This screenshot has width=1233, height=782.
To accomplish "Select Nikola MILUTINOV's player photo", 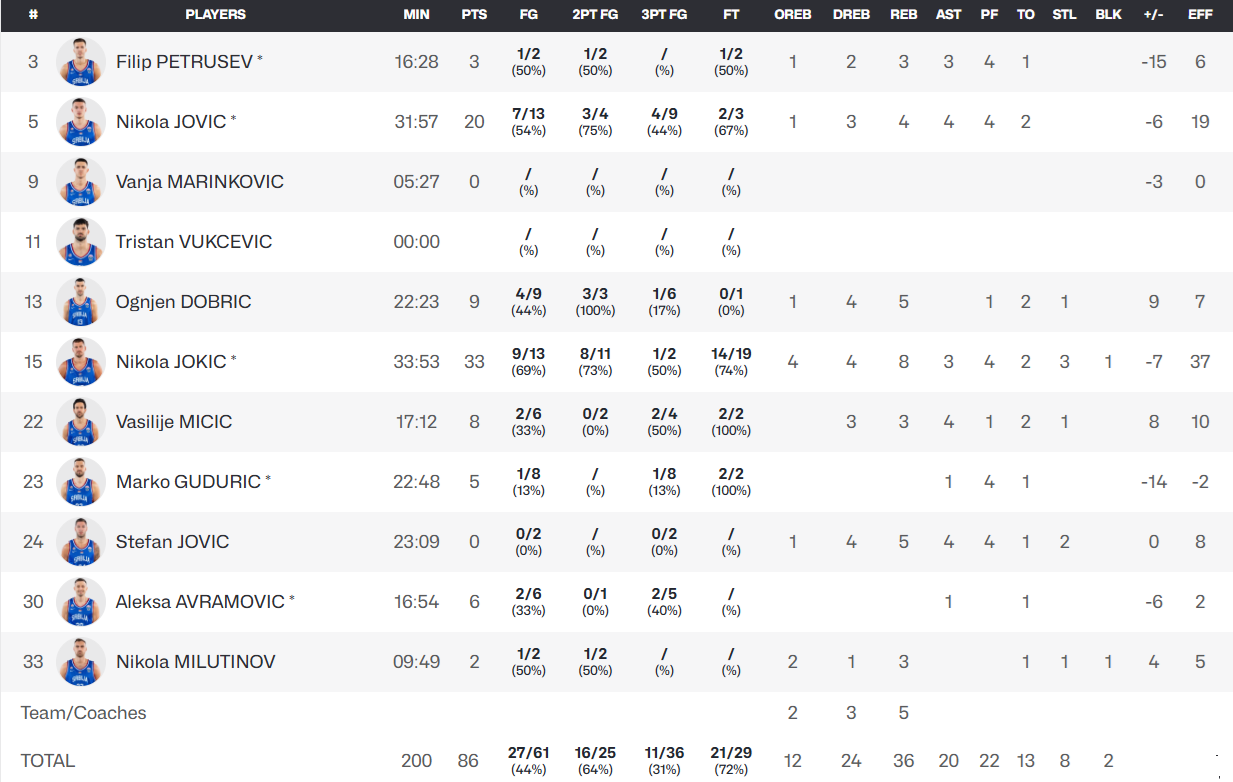I will tap(81, 662).
